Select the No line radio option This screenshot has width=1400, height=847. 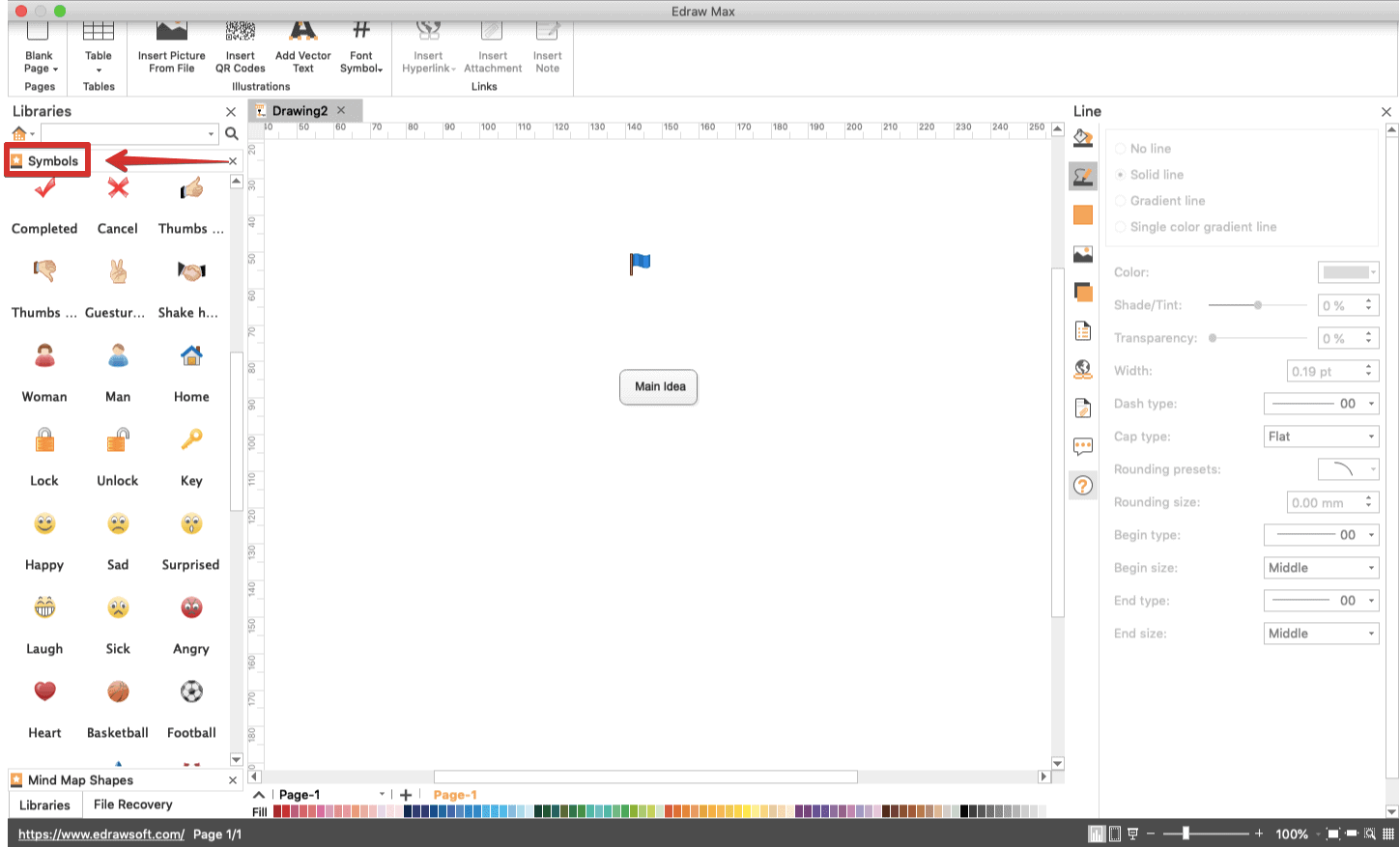(x=1121, y=148)
